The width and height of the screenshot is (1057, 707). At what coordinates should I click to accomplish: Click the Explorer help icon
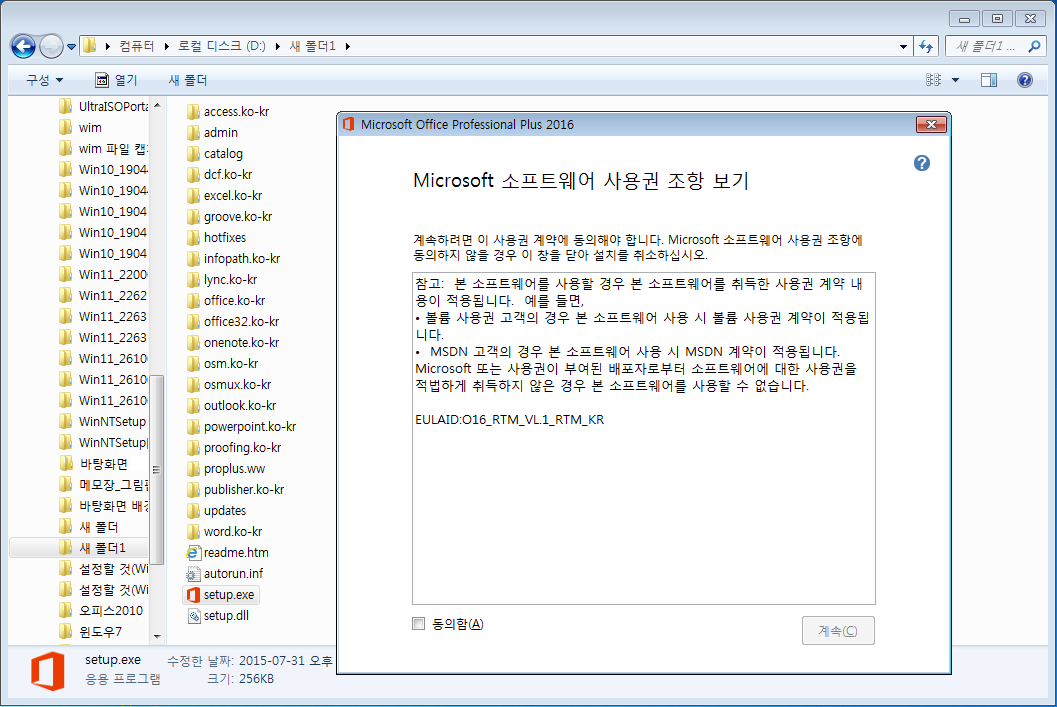(1025, 80)
